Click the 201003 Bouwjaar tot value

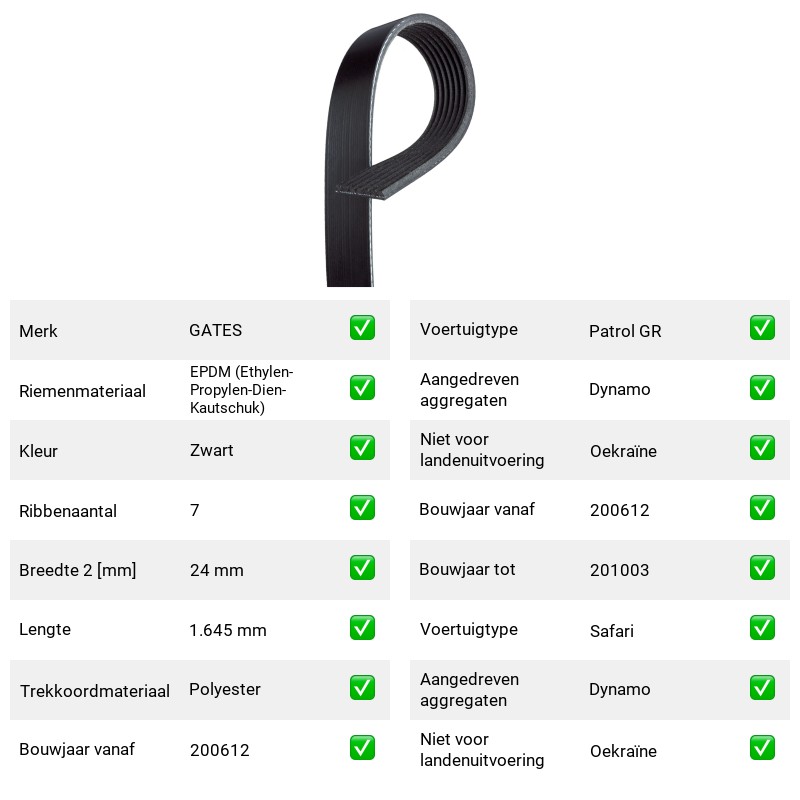tap(619, 570)
